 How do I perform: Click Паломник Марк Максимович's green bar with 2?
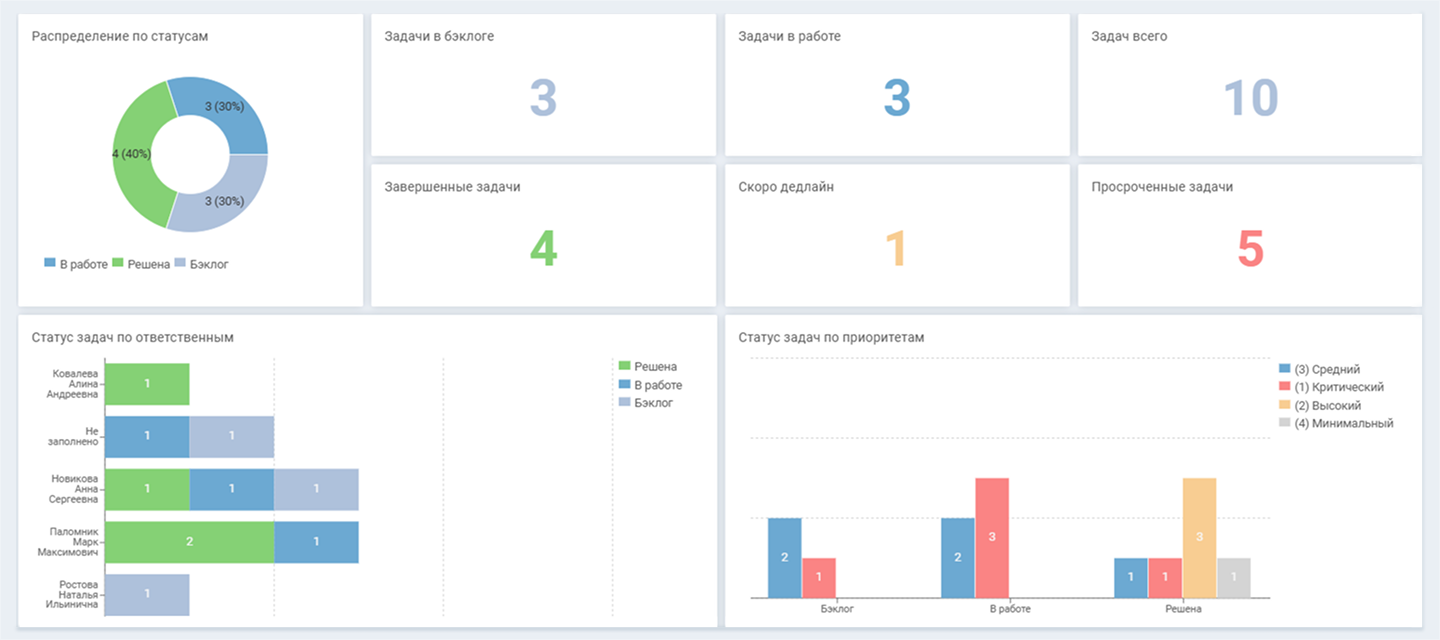click(x=189, y=541)
